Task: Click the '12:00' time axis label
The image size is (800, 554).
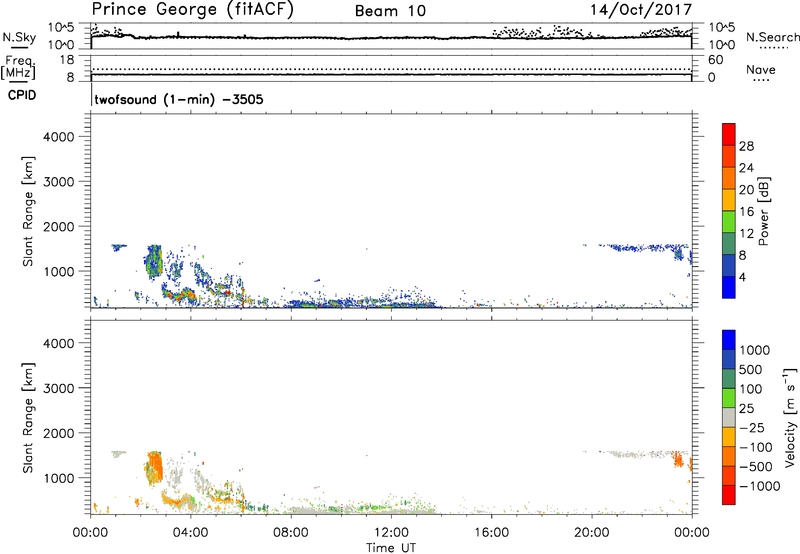Action: tap(391, 533)
